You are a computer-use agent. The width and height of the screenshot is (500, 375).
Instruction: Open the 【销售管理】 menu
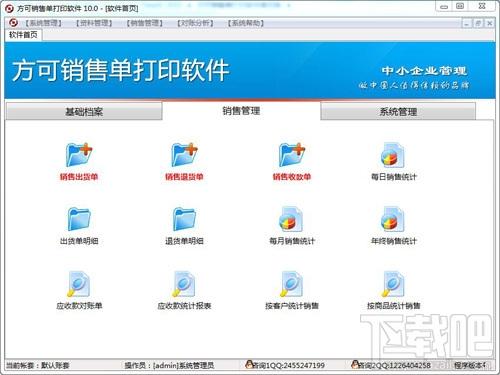click(145, 23)
